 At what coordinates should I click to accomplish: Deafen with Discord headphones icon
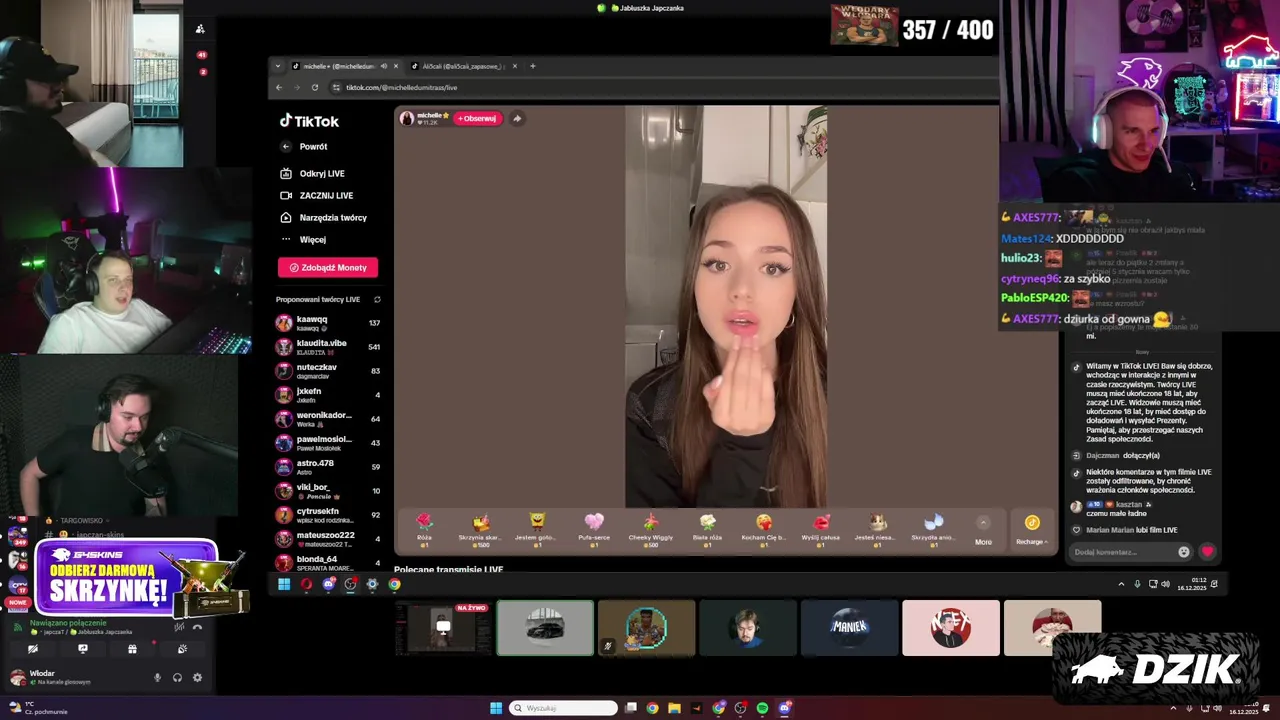(177, 678)
